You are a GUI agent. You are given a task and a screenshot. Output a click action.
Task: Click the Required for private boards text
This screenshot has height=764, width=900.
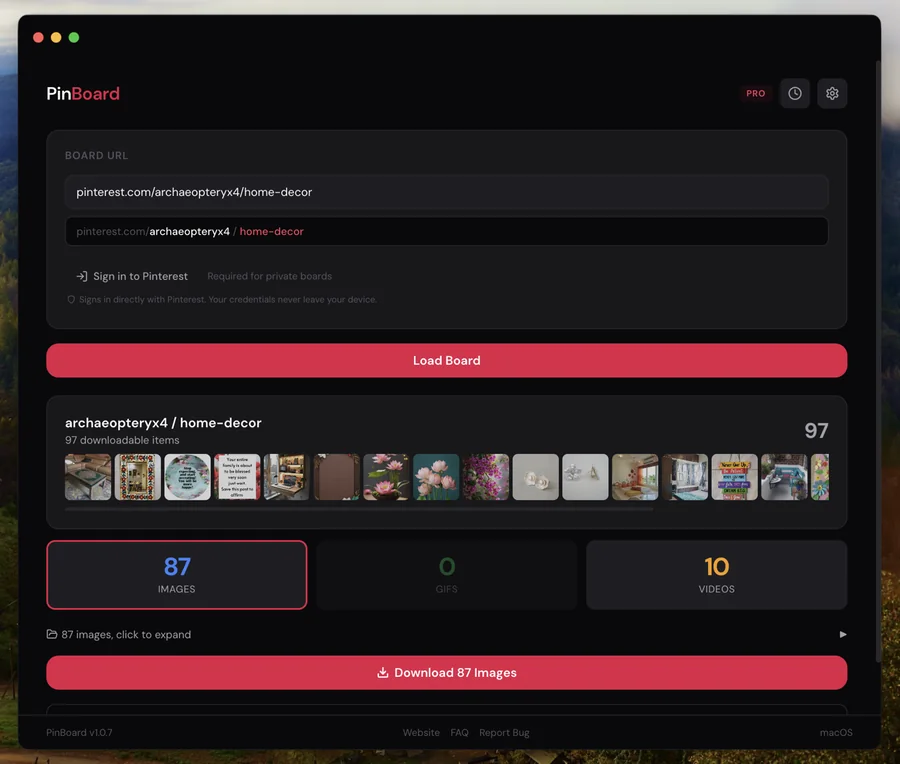269,276
